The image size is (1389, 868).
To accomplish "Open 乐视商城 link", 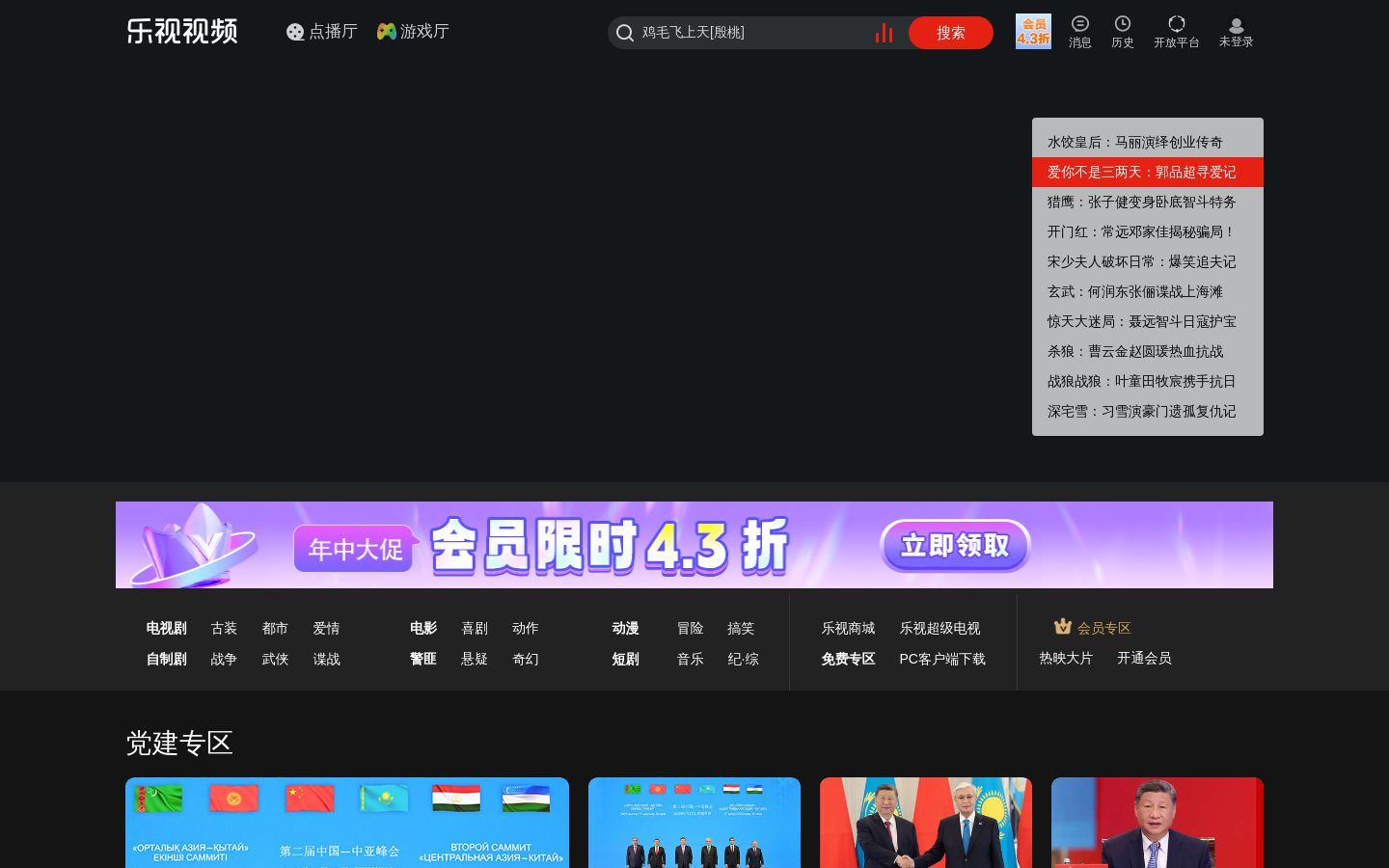I will point(848,628).
